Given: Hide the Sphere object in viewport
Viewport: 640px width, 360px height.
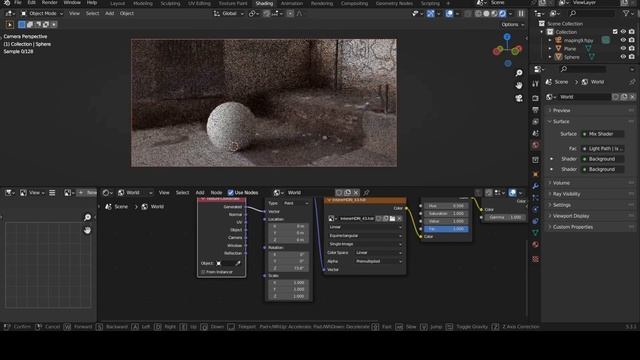Looking at the screenshot, I should [623, 57].
